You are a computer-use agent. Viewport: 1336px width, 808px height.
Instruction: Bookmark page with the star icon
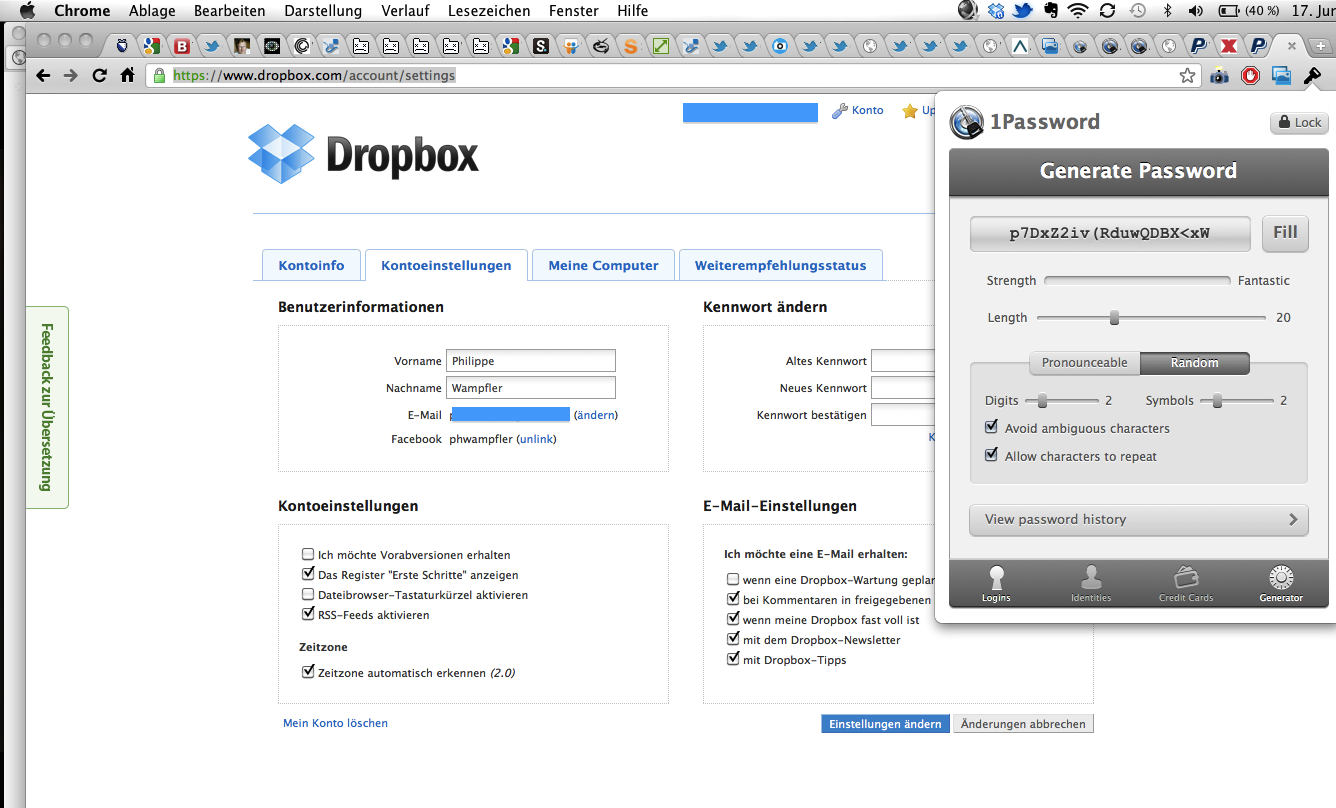pyautogui.click(x=1187, y=76)
